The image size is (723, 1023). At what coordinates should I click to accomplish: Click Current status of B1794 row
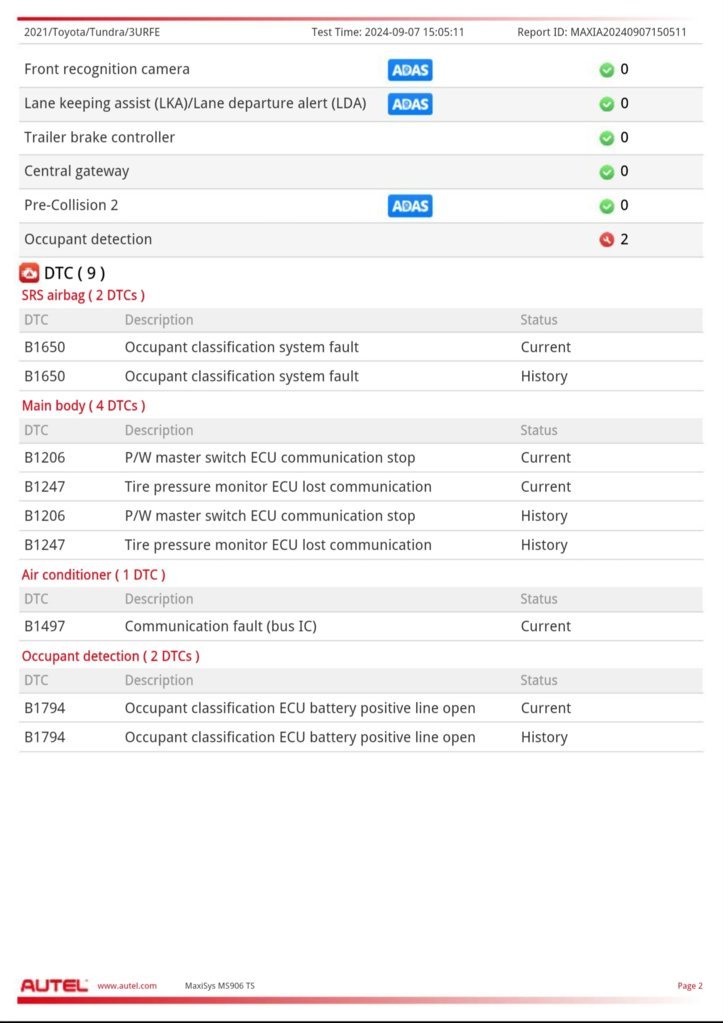(546, 708)
